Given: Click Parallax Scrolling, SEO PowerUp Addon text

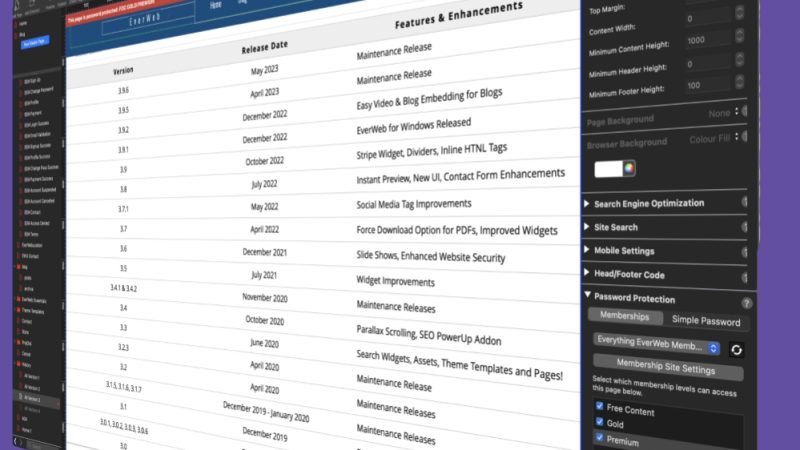Looking at the screenshot, I should 429,335.
